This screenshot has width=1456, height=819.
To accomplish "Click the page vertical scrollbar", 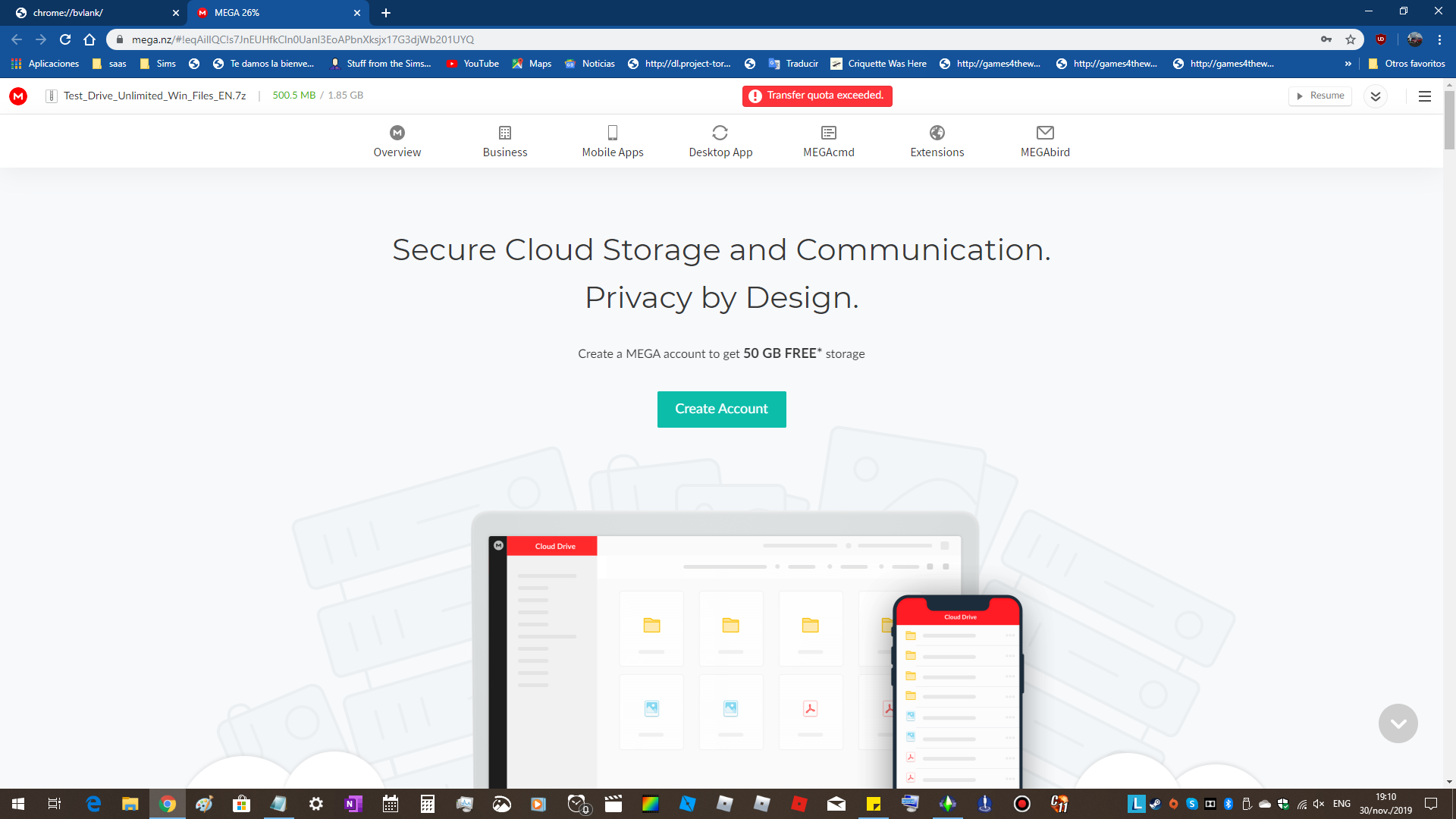I will (x=1449, y=120).
